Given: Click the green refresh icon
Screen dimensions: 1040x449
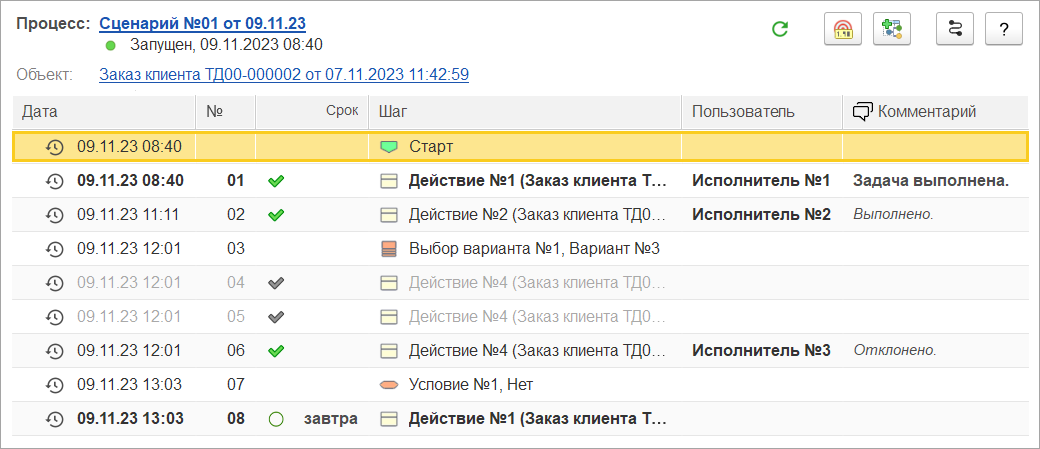Looking at the screenshot, I should 781,29.
